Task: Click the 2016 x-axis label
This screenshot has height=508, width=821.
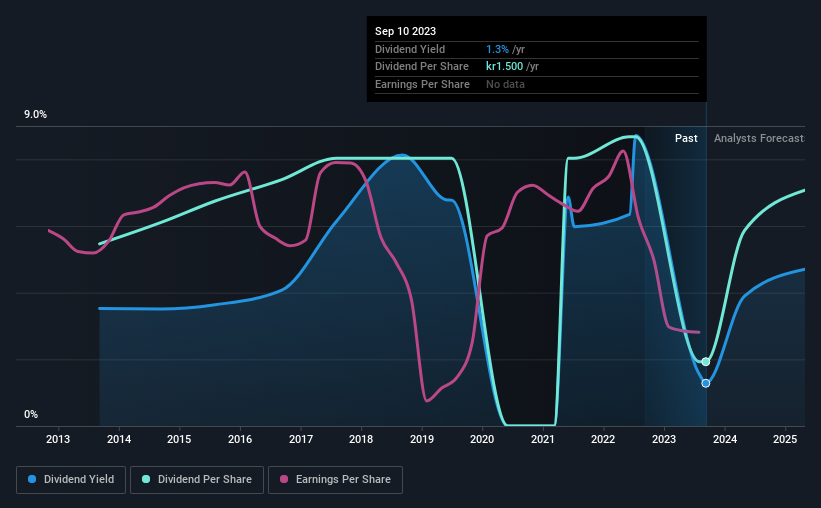Action: coord(240,439)
